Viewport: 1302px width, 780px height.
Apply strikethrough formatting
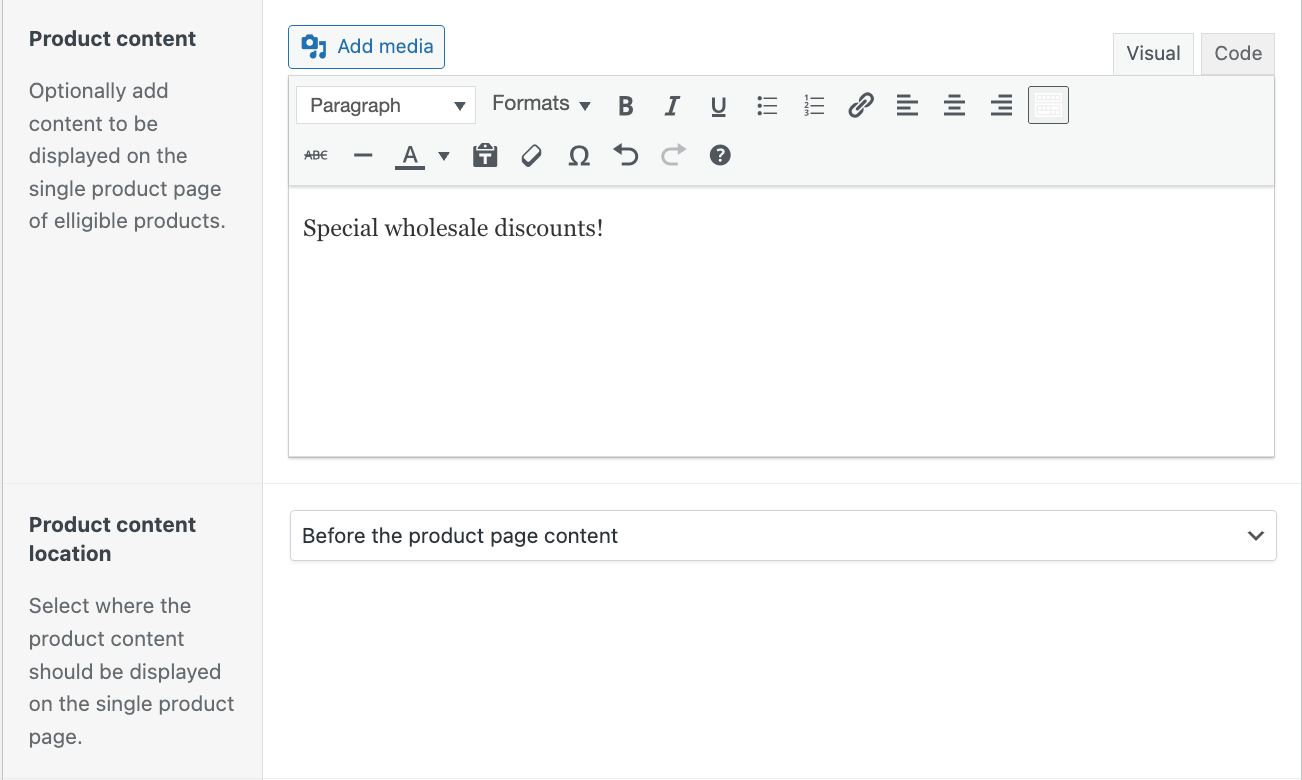(x=316, y=155)
